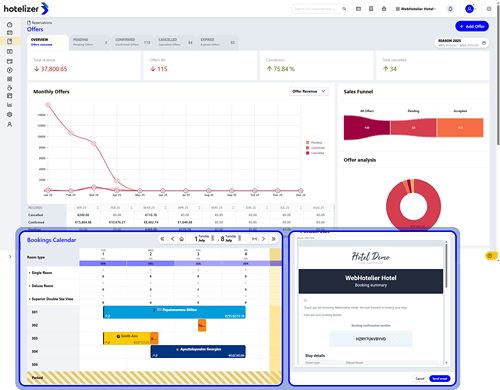Open the start date 1 July picker
The height and width of the screenshot is (390, 500).
coord(204,239)
